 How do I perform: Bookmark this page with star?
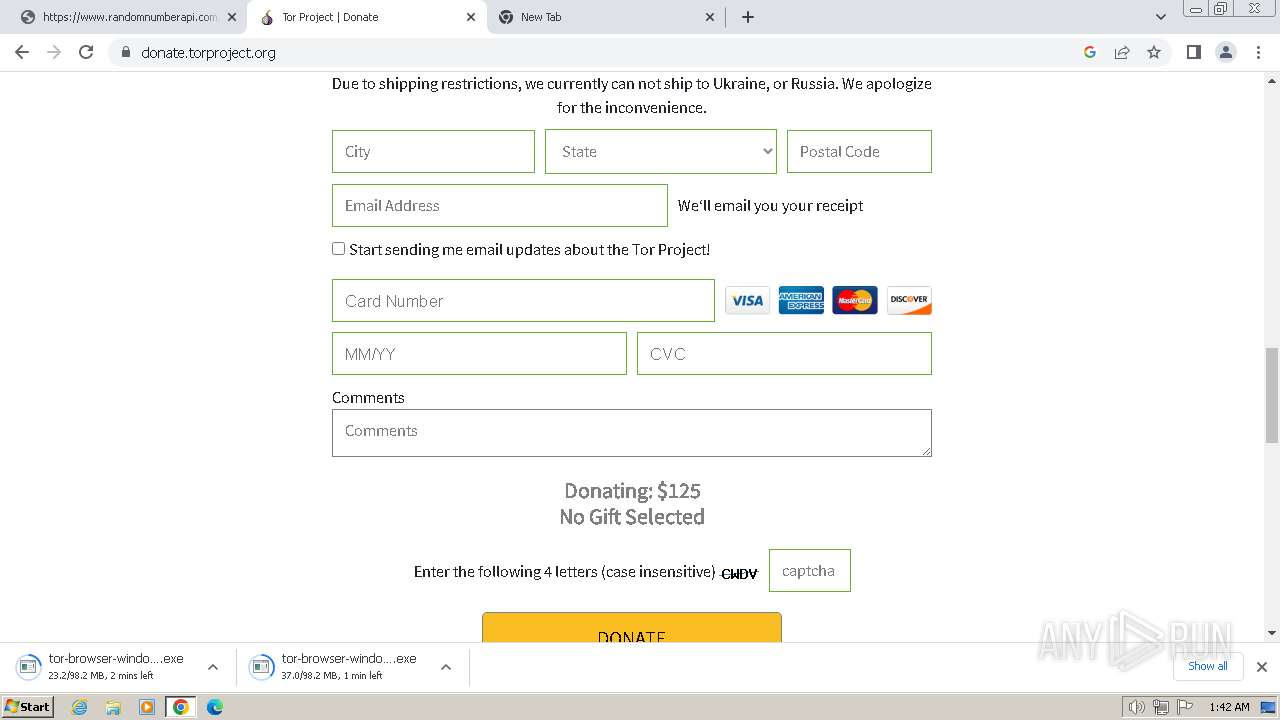(x=1154, y=52)
